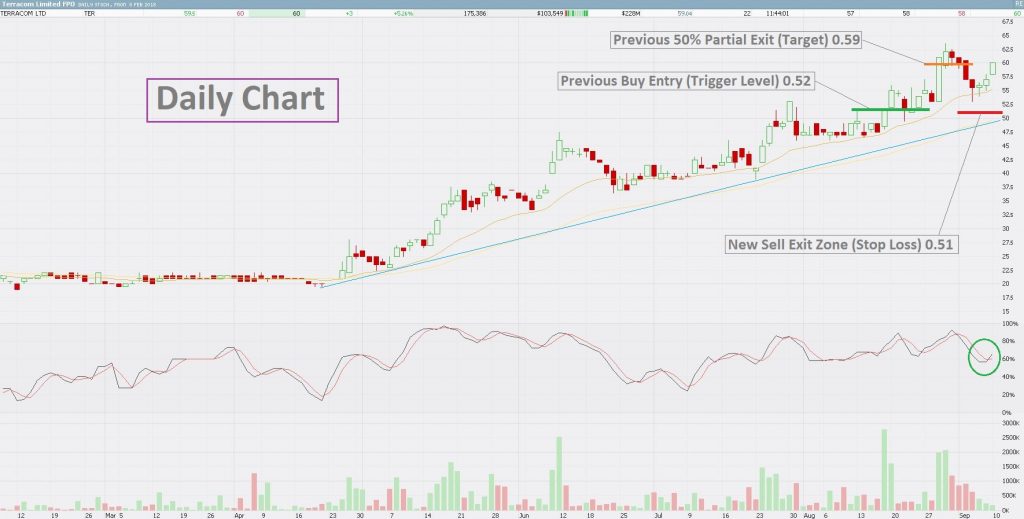Click the Apr date axis label

point(239,514)
